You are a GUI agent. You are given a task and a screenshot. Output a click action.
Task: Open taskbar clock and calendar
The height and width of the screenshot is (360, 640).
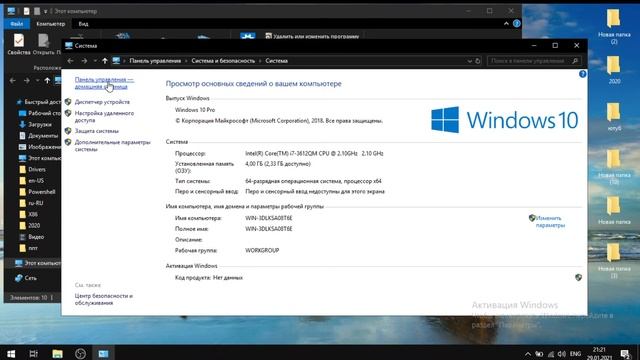[599, 353]
